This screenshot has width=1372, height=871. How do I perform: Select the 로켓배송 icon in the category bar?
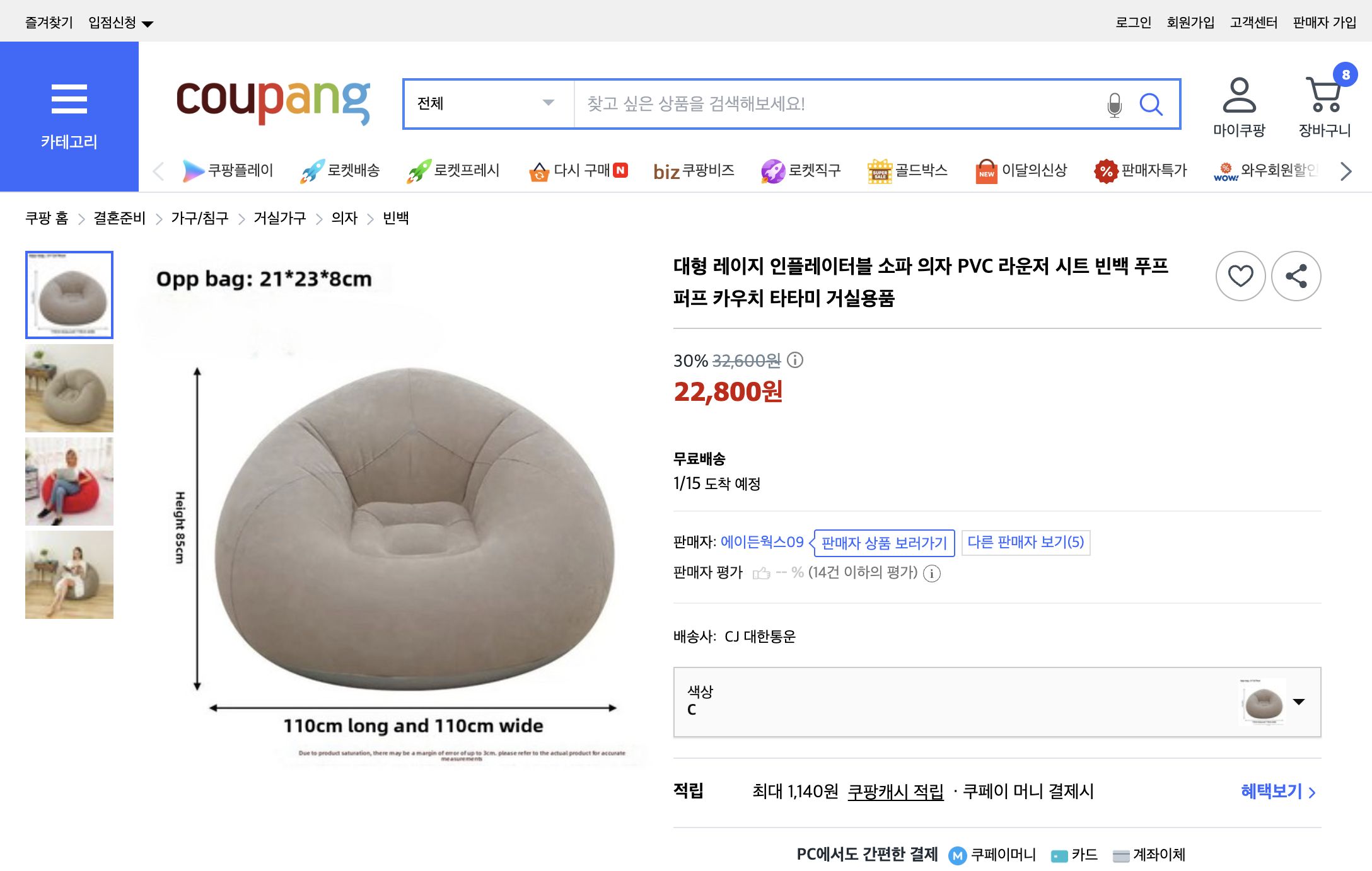click(312, 170)
